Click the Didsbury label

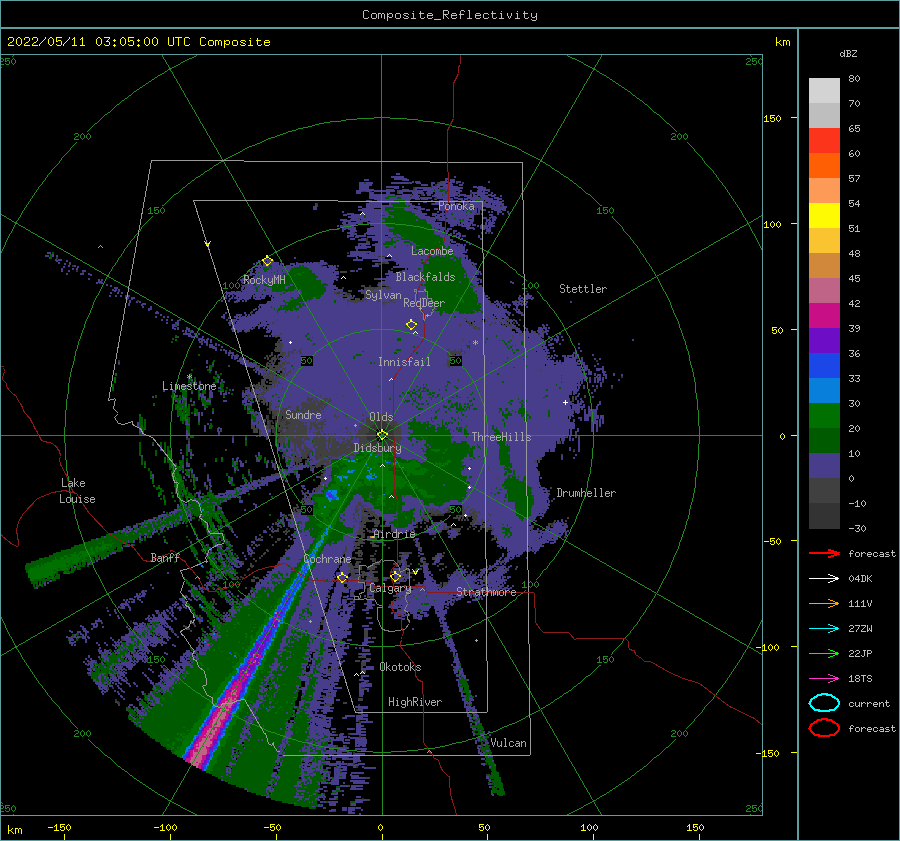pyautogui.click(x=377, y=448)
